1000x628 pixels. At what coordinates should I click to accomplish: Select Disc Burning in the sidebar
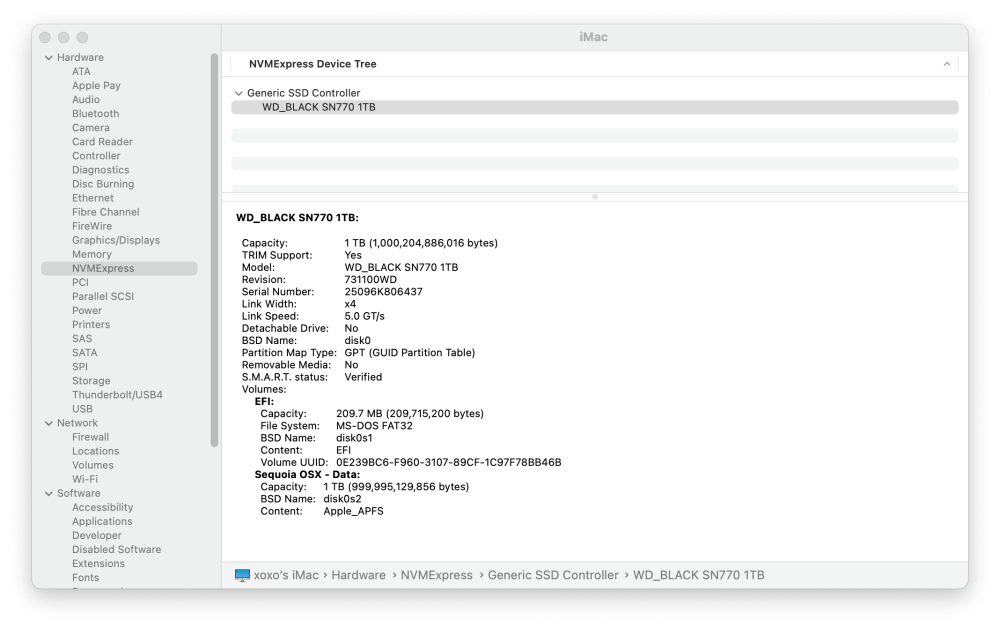click(103, 184)
